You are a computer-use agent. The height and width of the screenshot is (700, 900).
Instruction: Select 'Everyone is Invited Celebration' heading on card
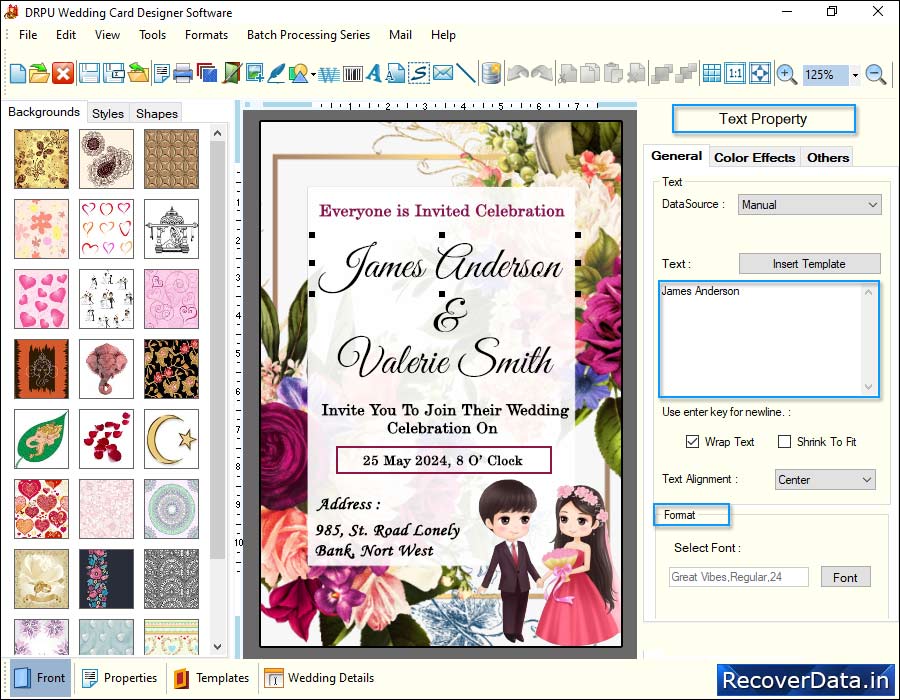point(442,211)
